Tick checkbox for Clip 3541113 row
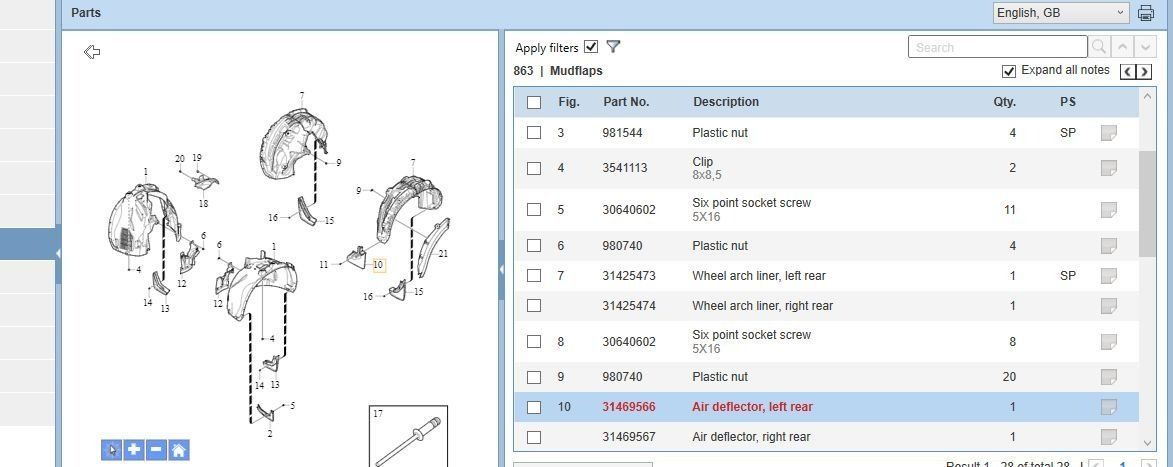Viewport: 1173px width, 467px height. coord(534,168)
